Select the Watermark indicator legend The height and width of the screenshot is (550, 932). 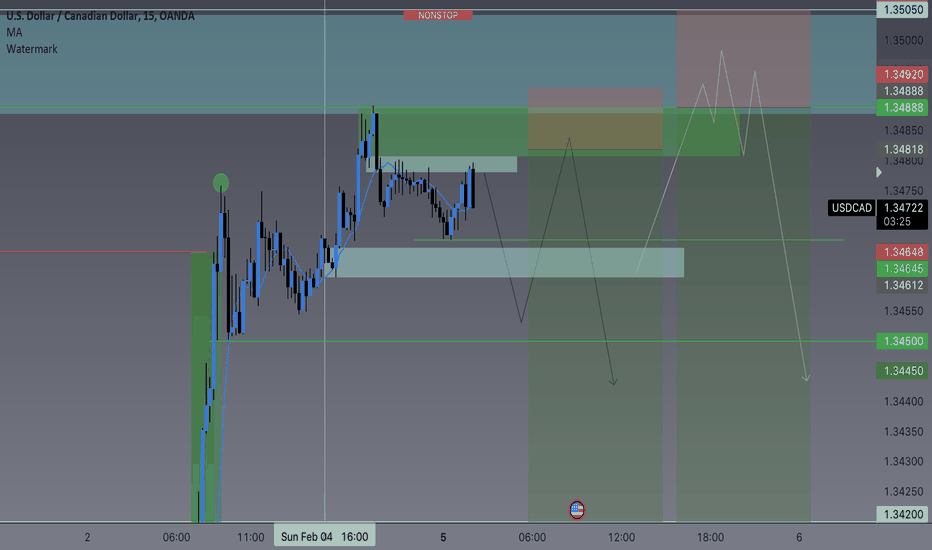point(32,49)
